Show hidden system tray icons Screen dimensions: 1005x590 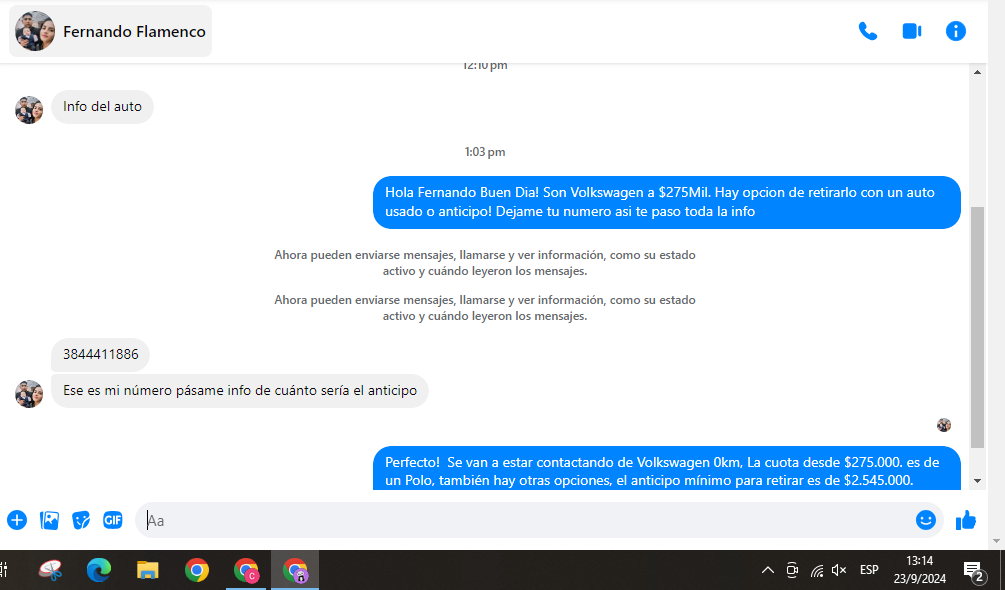tap(767, 570)
